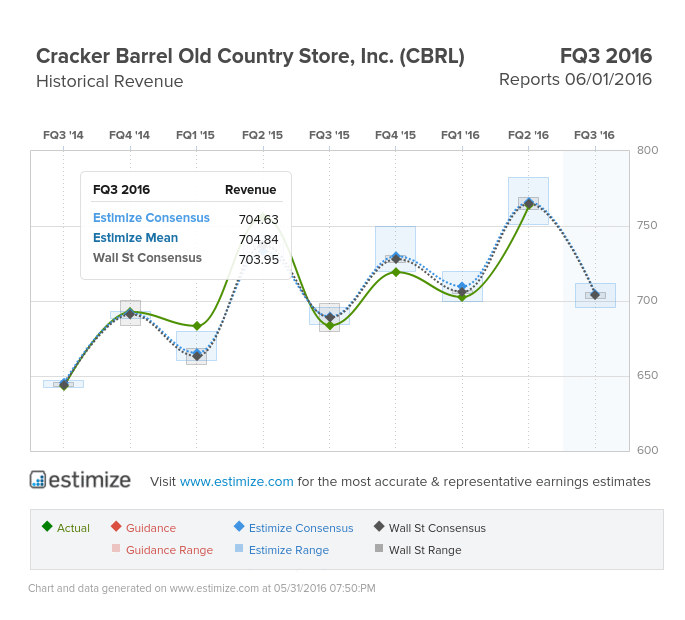Select the FQ3 '14 axis label

point(63,135)
